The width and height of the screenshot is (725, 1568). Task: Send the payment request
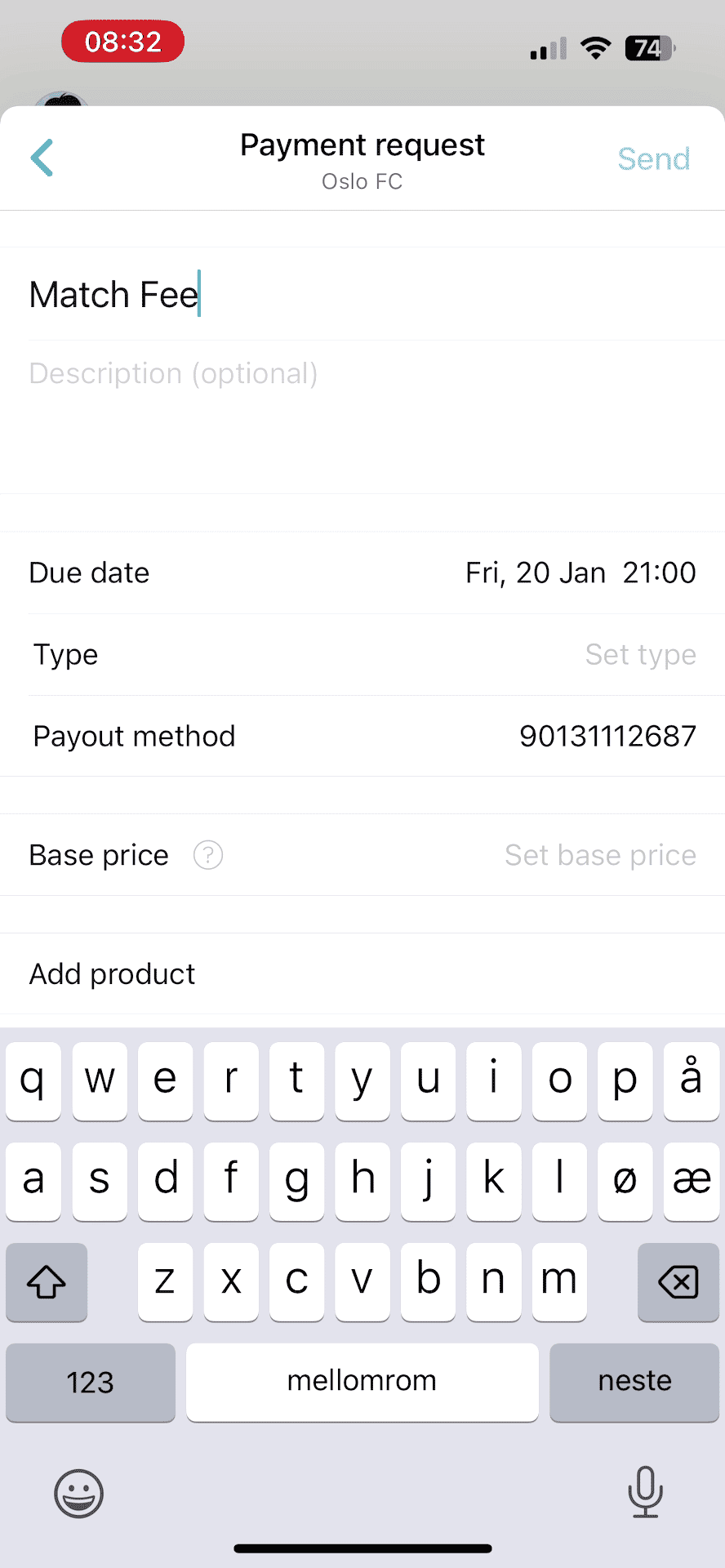point(653,158)
